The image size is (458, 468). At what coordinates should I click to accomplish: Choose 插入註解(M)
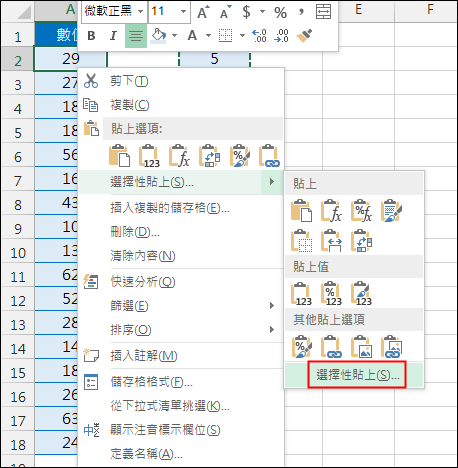tap(181, 356)
